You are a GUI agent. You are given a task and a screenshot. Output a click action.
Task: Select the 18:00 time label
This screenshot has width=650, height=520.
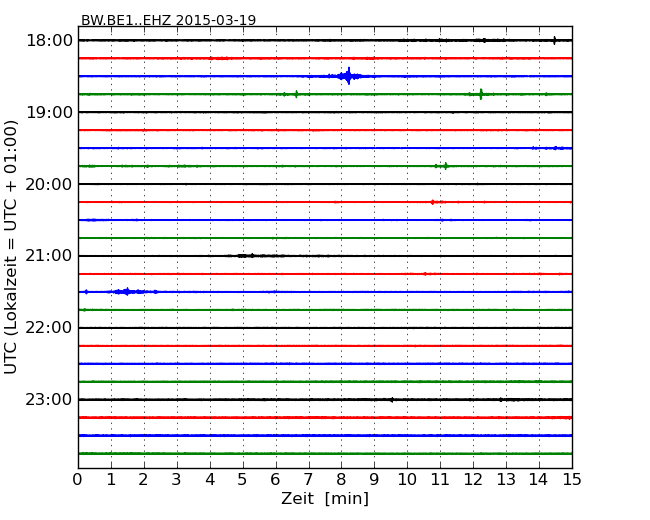49,41
